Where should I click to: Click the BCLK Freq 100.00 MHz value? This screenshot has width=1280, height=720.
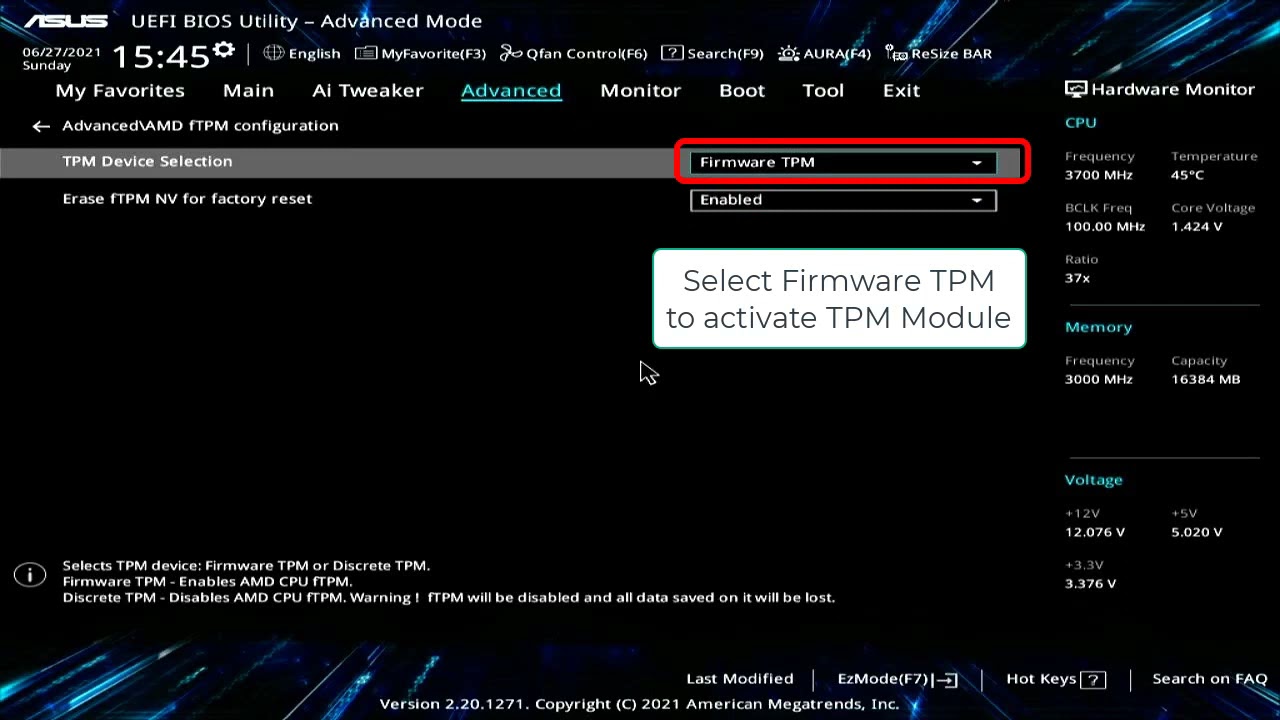[1105, 227]
